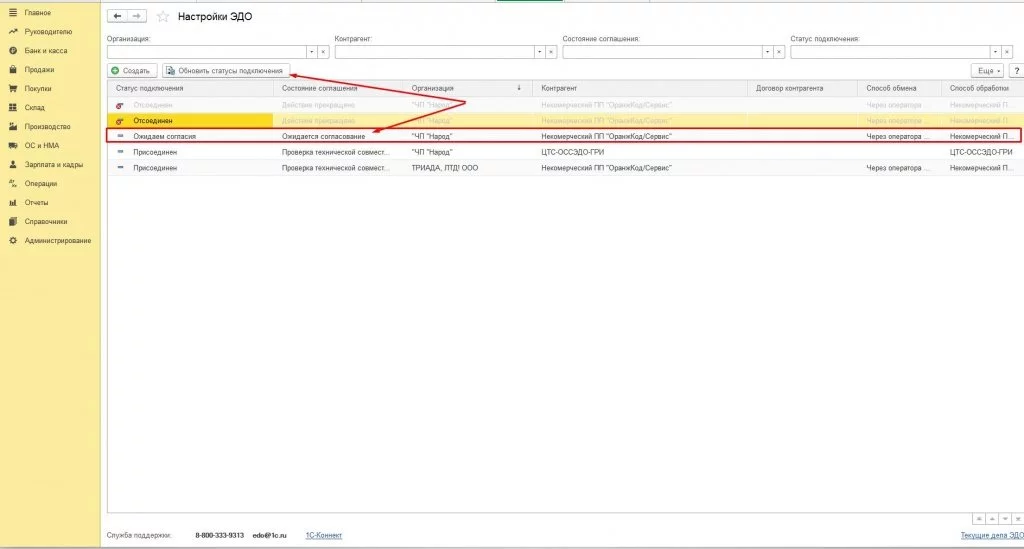Open the Зарплата и кадры section

coord(53,164)
